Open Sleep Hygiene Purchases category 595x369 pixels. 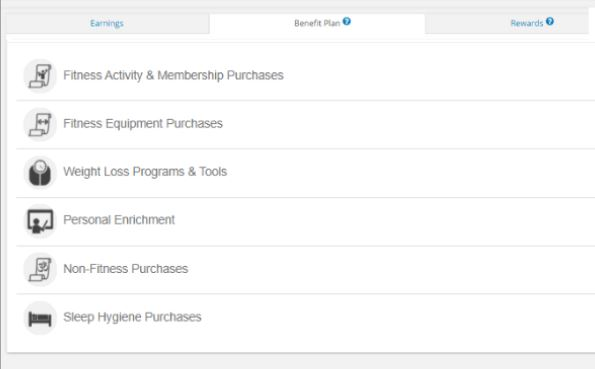coord(132,317)
